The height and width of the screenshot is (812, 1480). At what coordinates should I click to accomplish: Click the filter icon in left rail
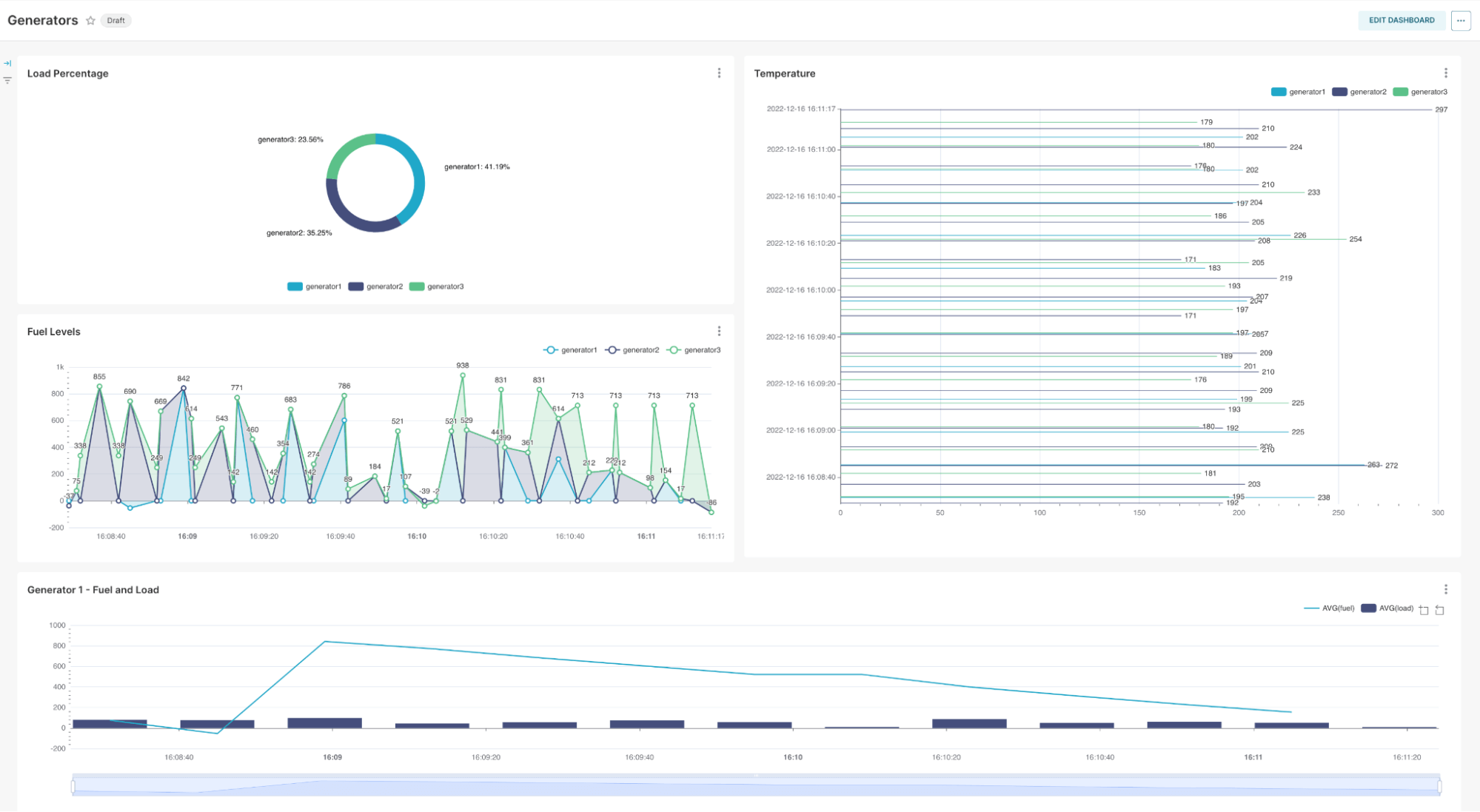[x=7, y=80]
